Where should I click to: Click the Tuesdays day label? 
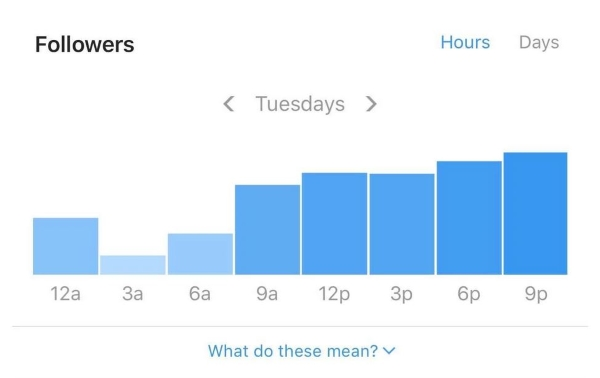click(300, 104)
